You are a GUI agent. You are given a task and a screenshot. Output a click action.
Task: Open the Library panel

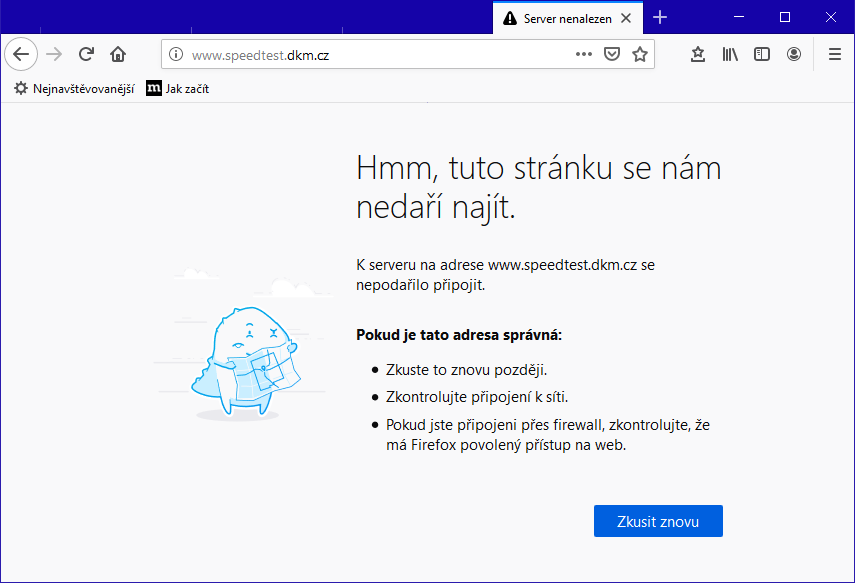(730, 55)
